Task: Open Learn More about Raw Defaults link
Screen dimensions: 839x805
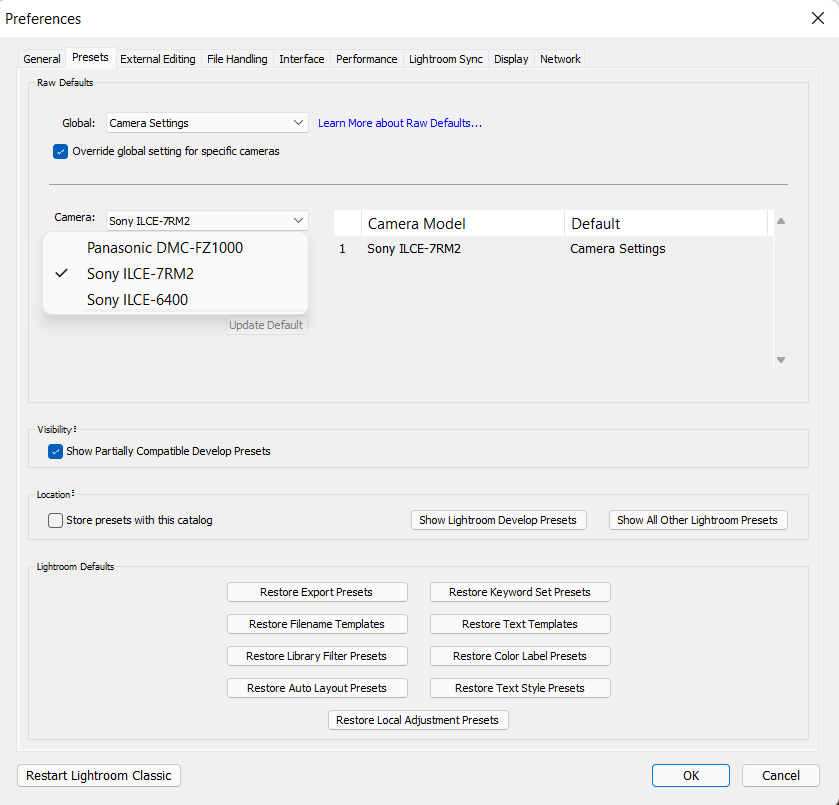Action: point(400,123)
